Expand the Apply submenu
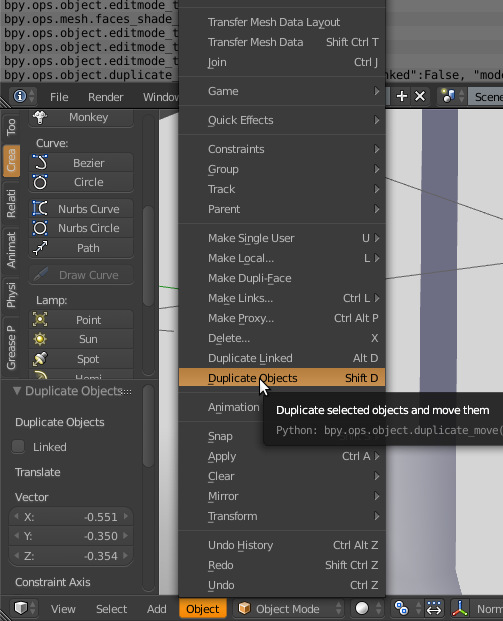 click(x=282, y=456)
